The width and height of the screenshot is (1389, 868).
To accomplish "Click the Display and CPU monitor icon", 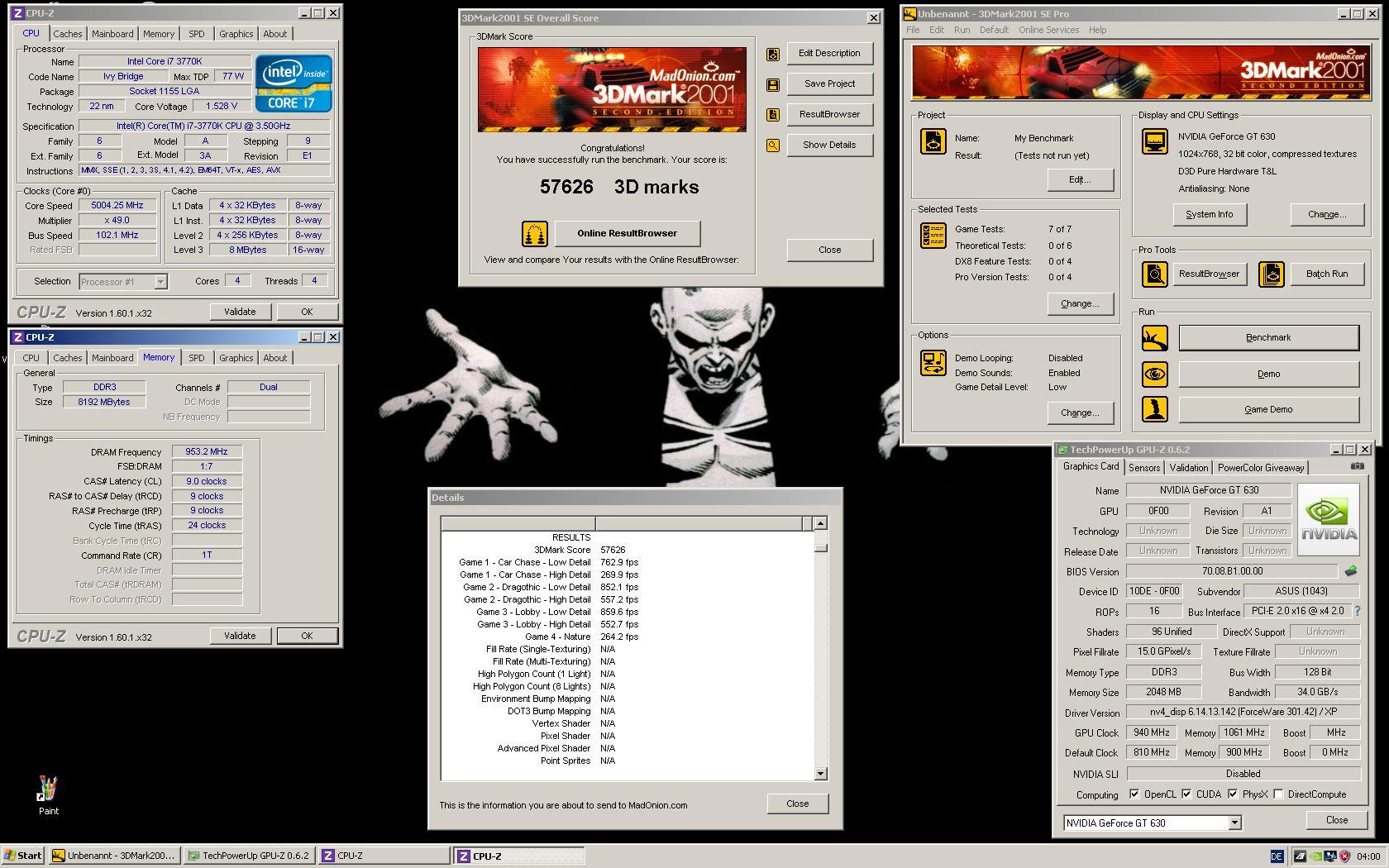I will [x=1155, y=141].
